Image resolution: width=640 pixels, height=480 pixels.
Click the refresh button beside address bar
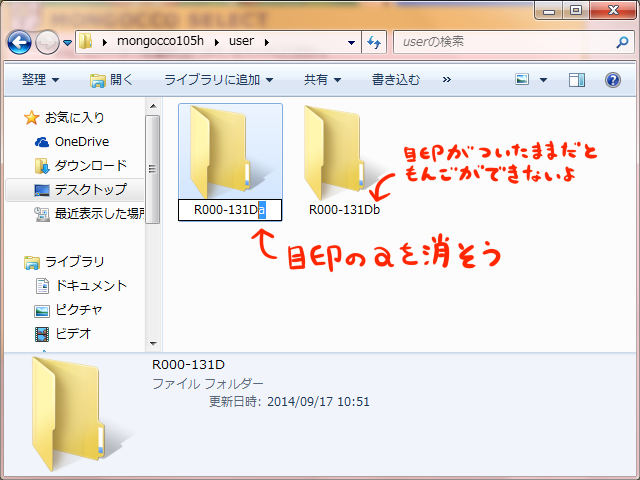point(375,42)
